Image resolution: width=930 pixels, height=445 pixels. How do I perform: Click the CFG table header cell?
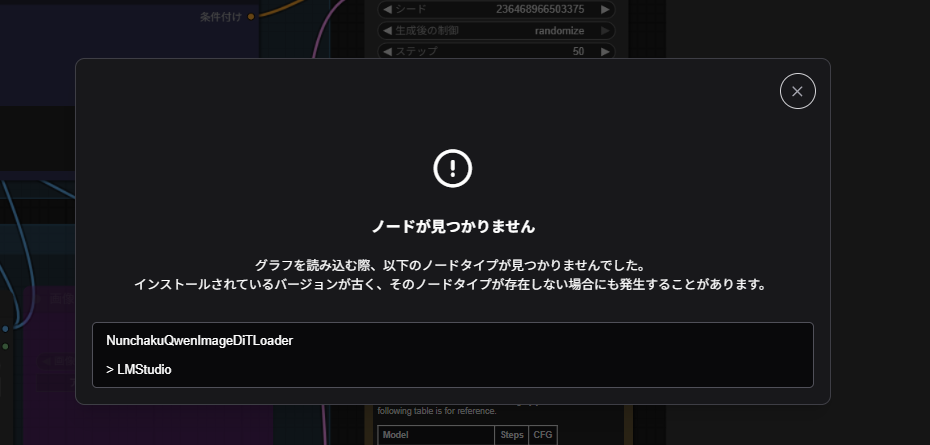click(x=543, y=435)
